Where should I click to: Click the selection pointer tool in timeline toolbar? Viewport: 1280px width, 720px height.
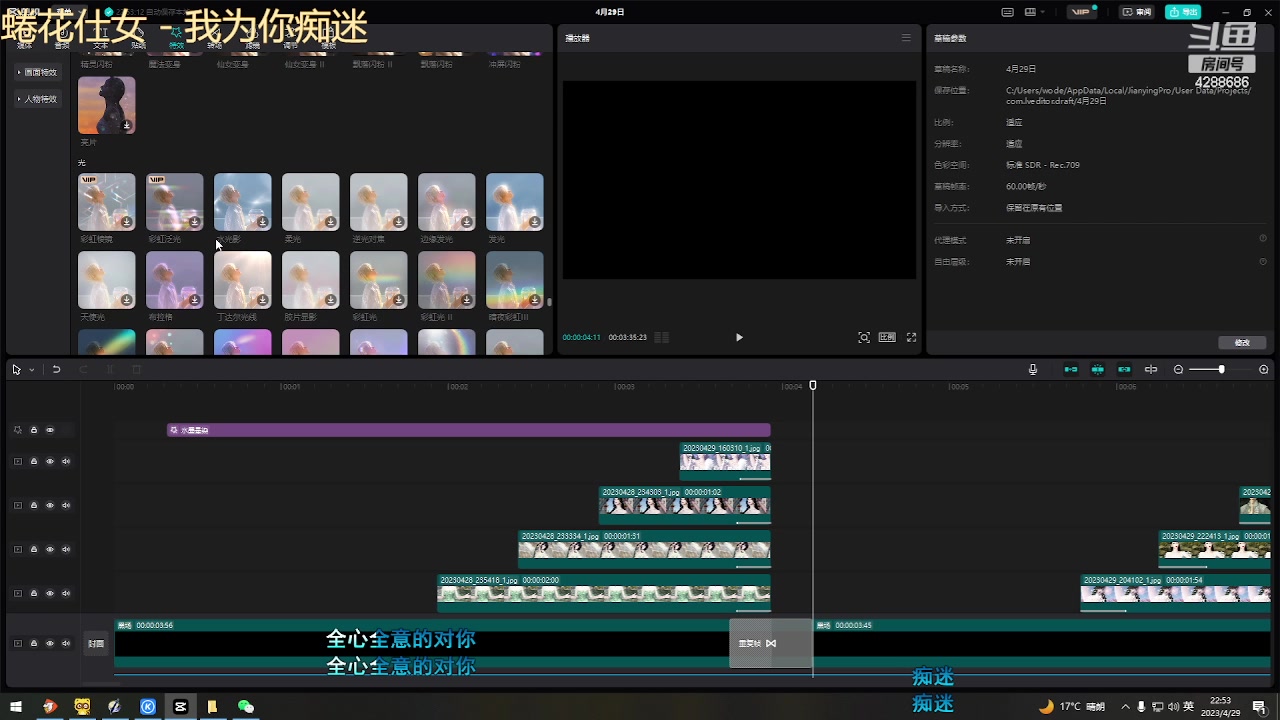(16, 369)
